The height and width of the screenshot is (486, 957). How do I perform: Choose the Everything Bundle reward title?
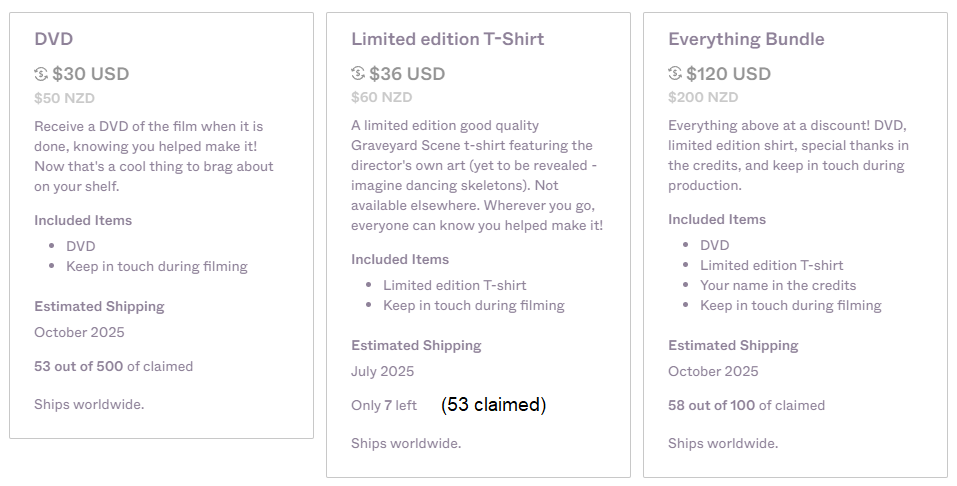tap(746, 39)
